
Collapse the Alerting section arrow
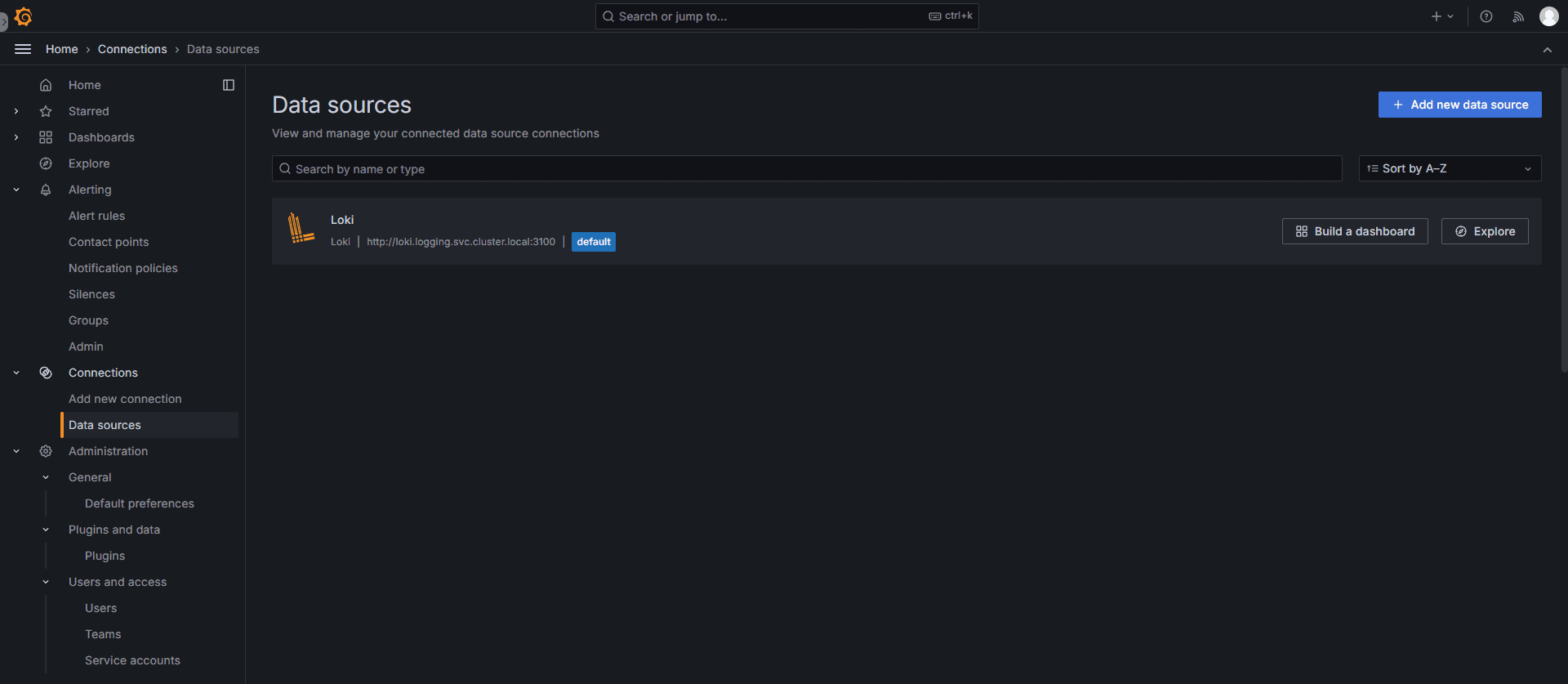coord(16,190)
